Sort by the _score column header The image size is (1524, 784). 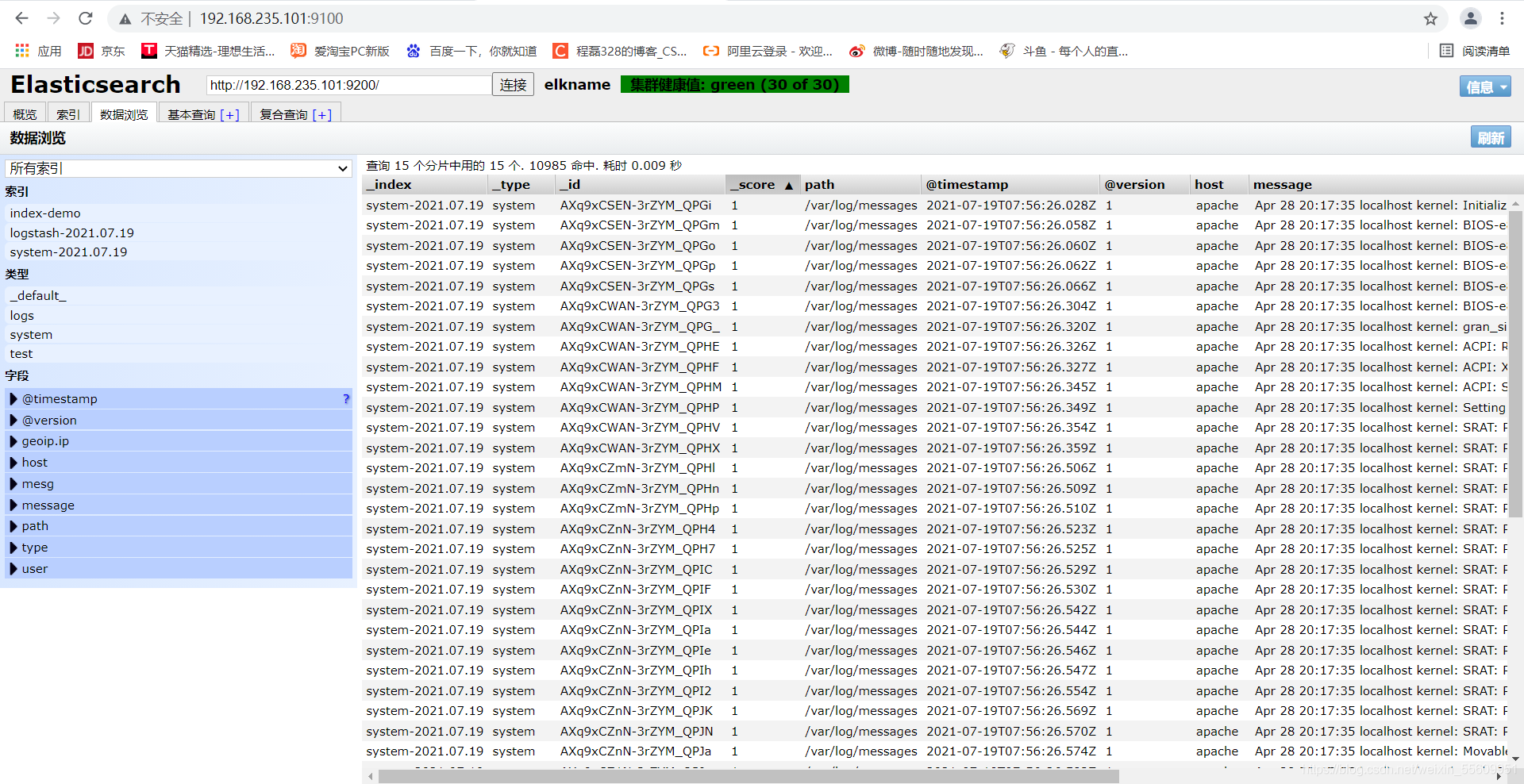pos(763,185)
